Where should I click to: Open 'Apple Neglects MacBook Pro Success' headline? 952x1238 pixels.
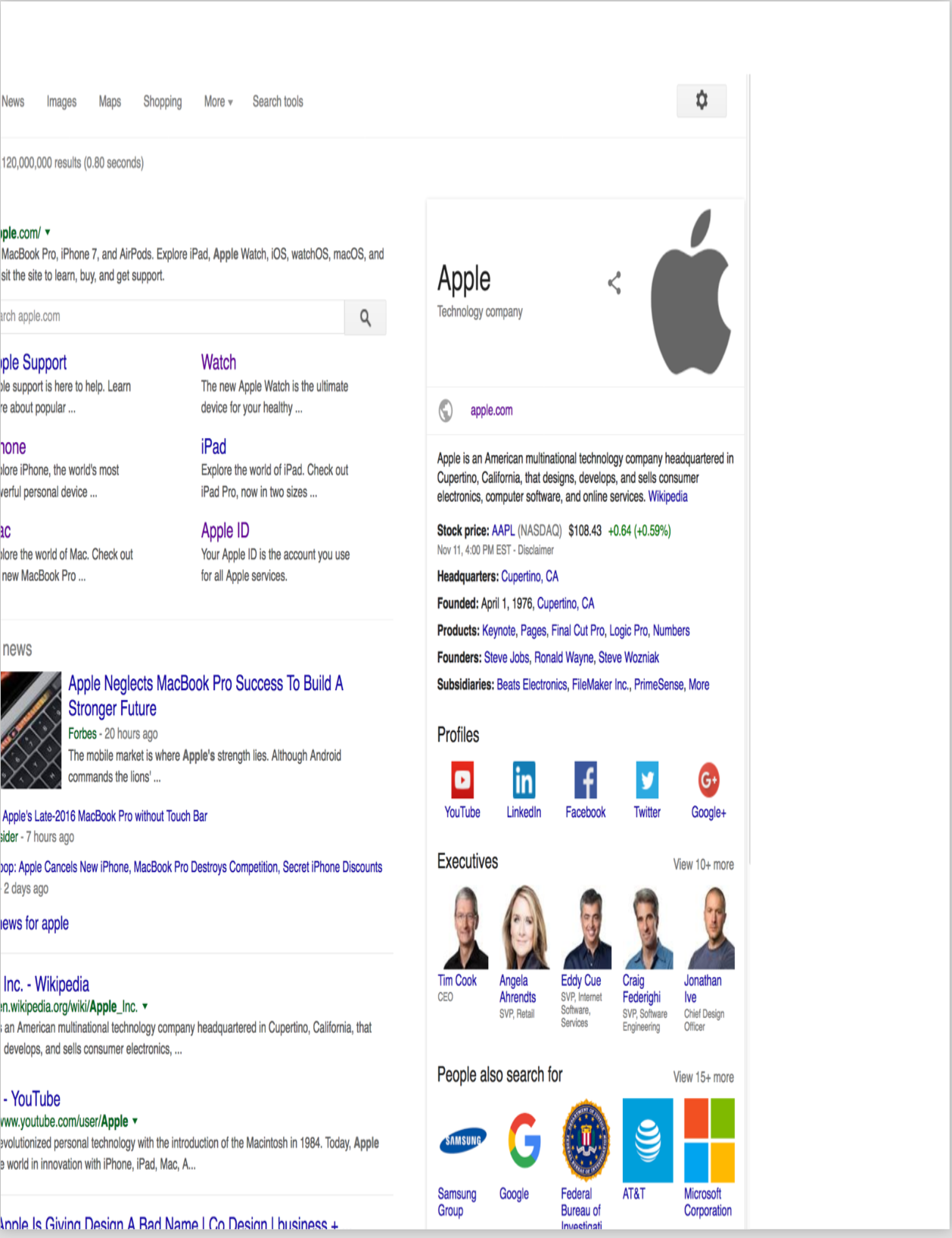tap(205, 695)
